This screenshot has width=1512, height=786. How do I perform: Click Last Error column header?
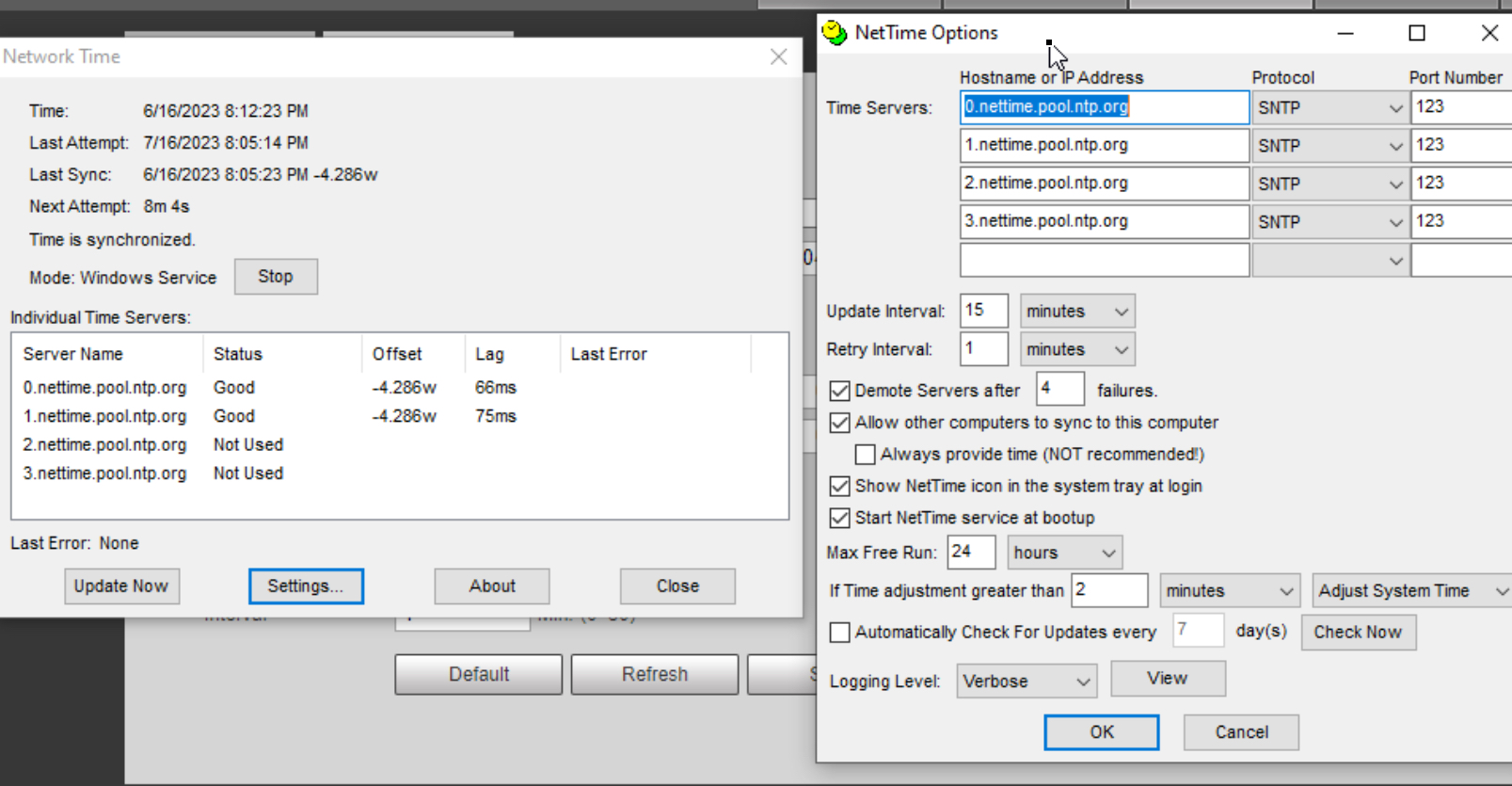pos(656,355)
